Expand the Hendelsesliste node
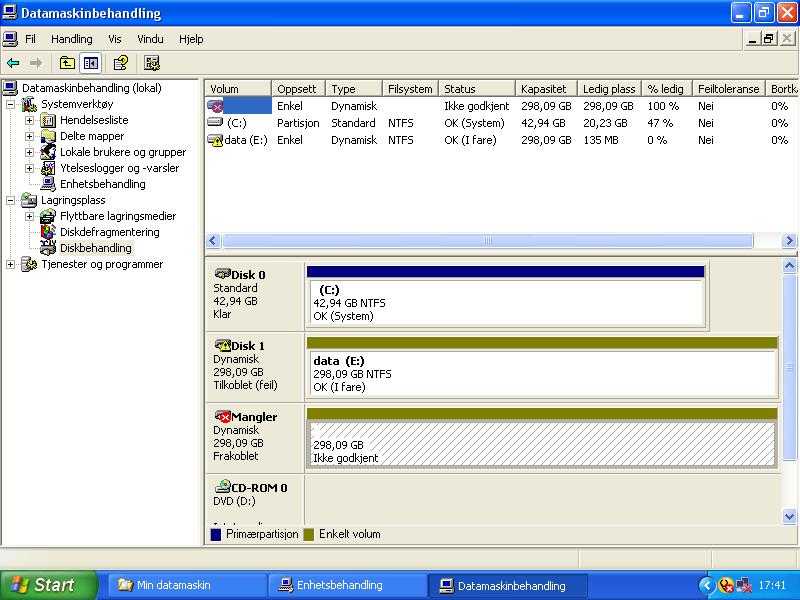This screenshot has height=600, width=800. point(30,120)
